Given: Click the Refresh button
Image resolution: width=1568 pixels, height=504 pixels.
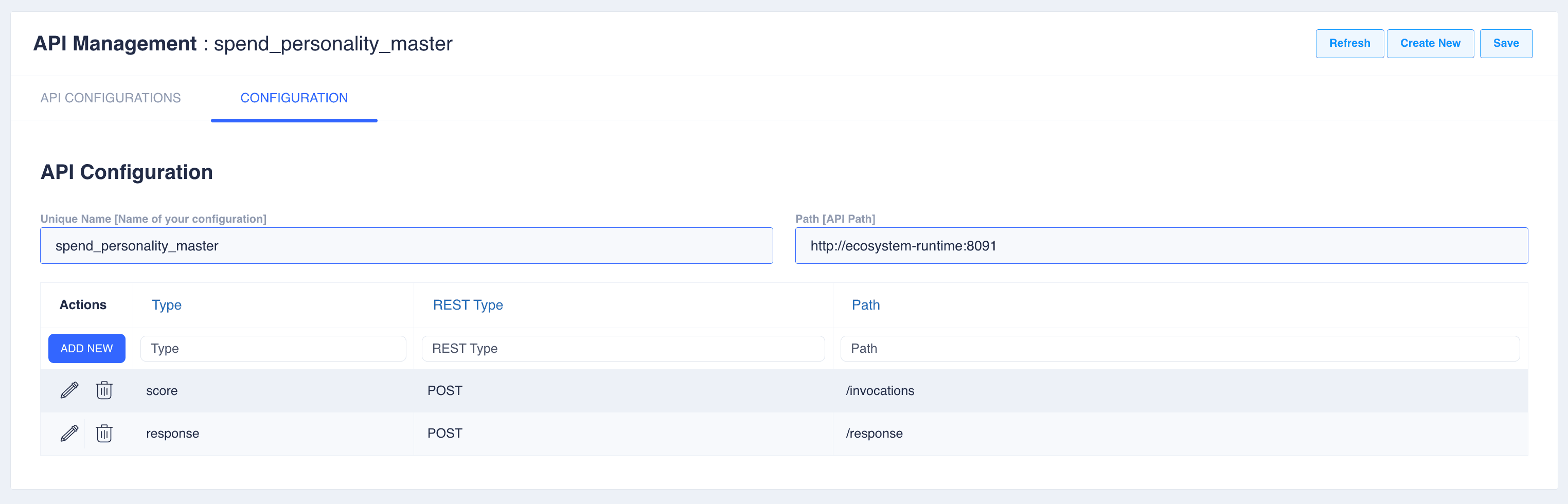Looking at the screenshot, I should coord(1349,43).
